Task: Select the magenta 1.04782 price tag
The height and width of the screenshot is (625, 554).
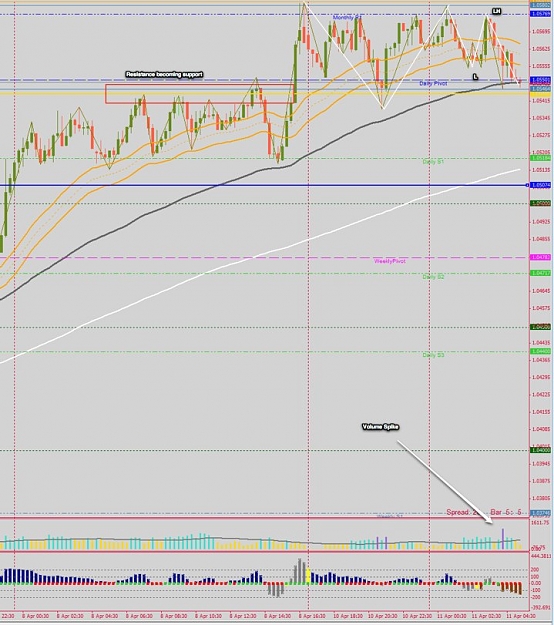Action: (541, 257)
